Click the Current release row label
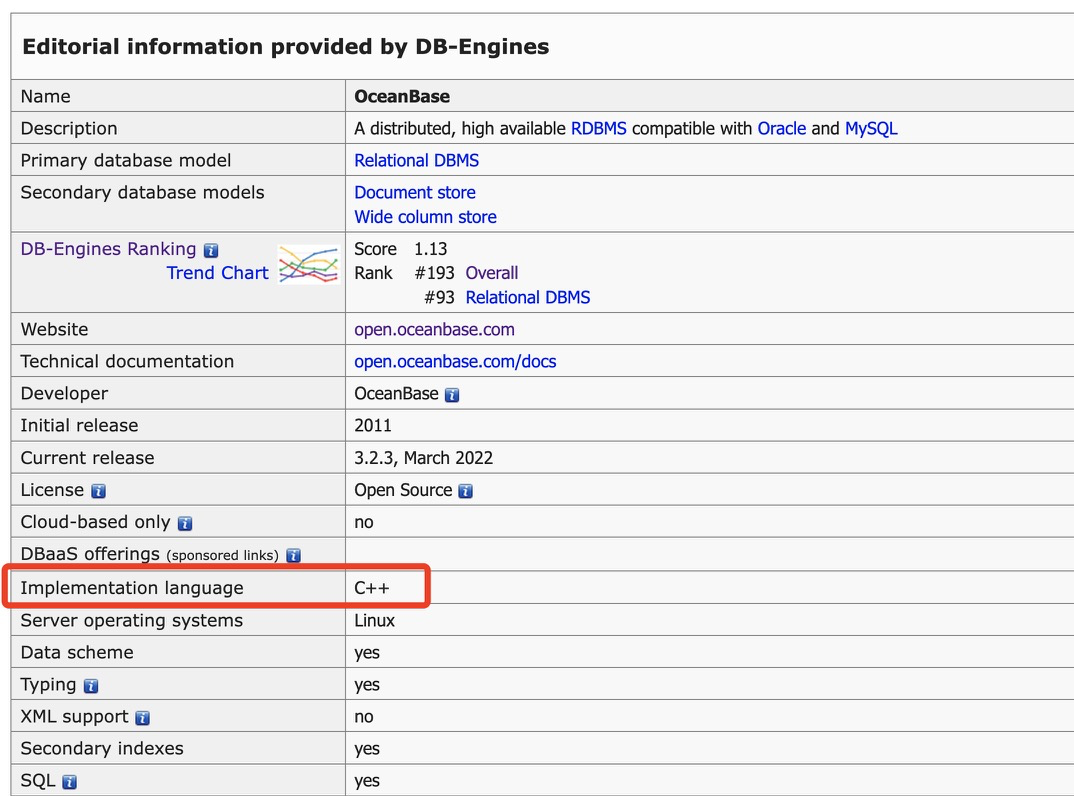Screen dimensions: 1074x796 tap(88, 458)
